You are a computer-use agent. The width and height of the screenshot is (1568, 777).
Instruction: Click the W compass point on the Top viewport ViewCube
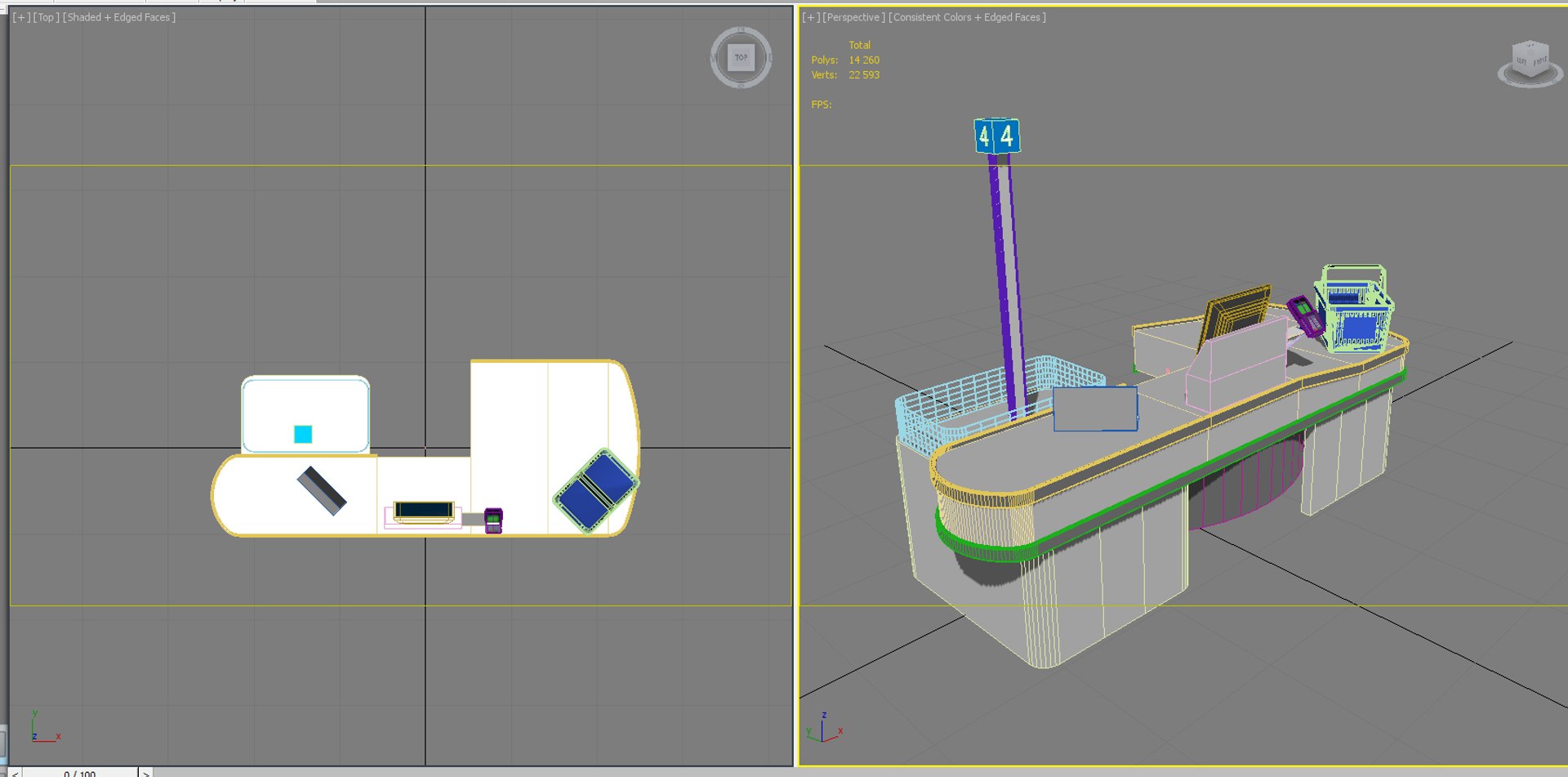pyautogui.click(x=715, y=57)
